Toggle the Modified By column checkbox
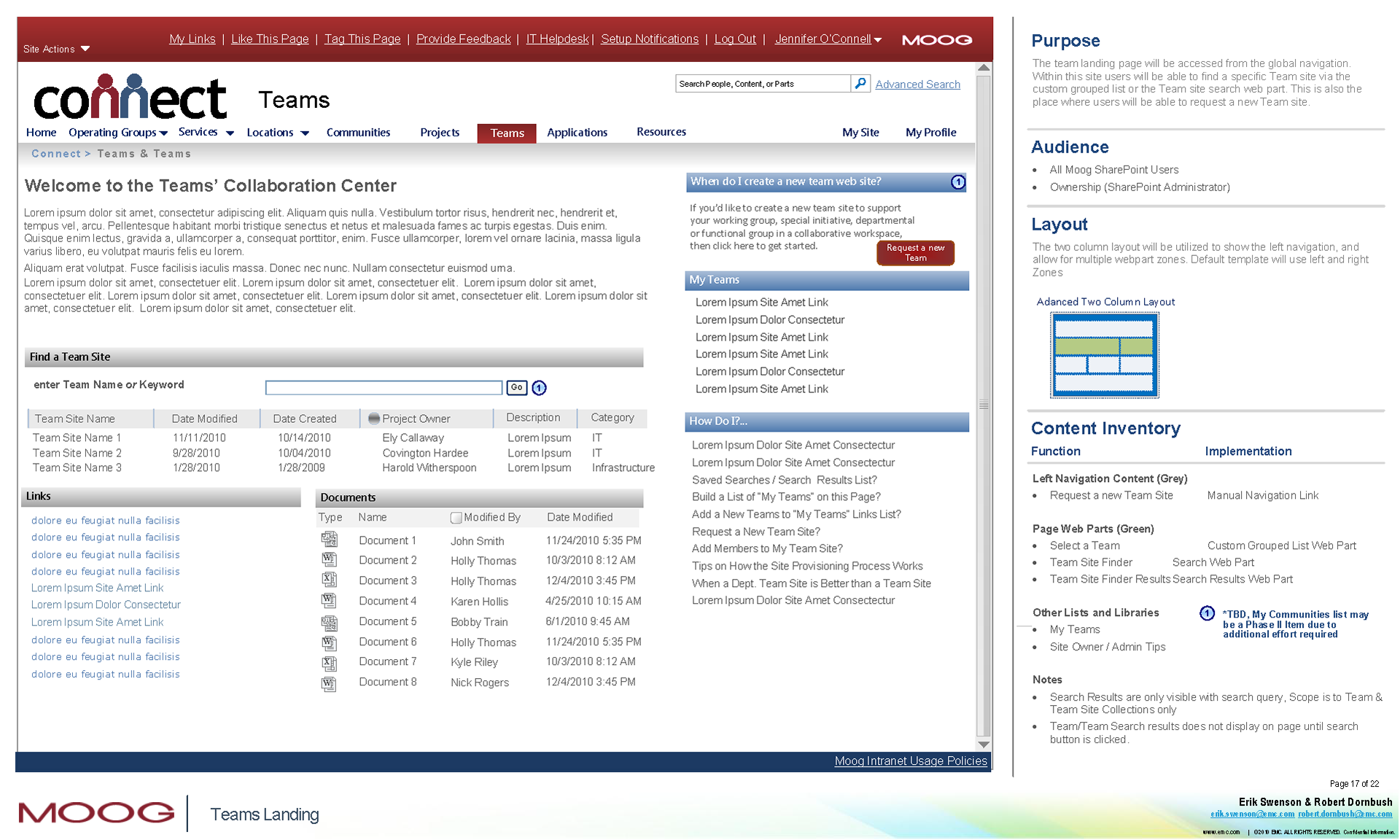The width and height of the screenshot is (1400, 840). 456,518
